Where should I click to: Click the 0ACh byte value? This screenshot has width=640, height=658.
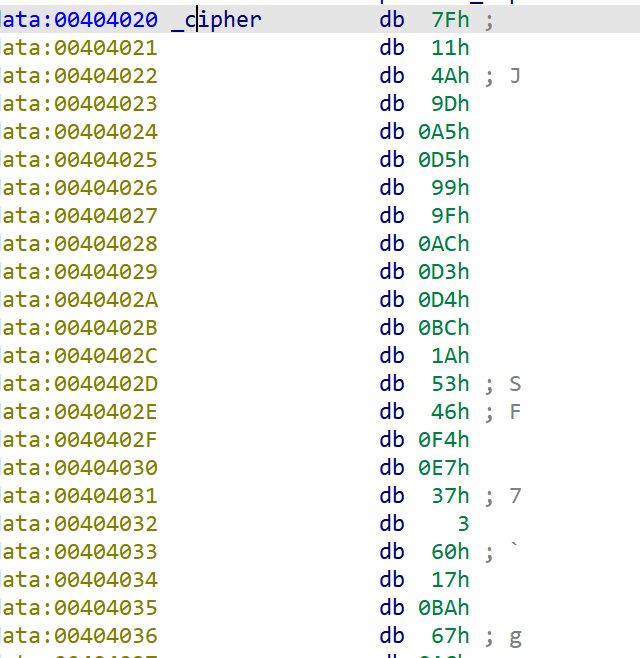click(x=444, y=244)
